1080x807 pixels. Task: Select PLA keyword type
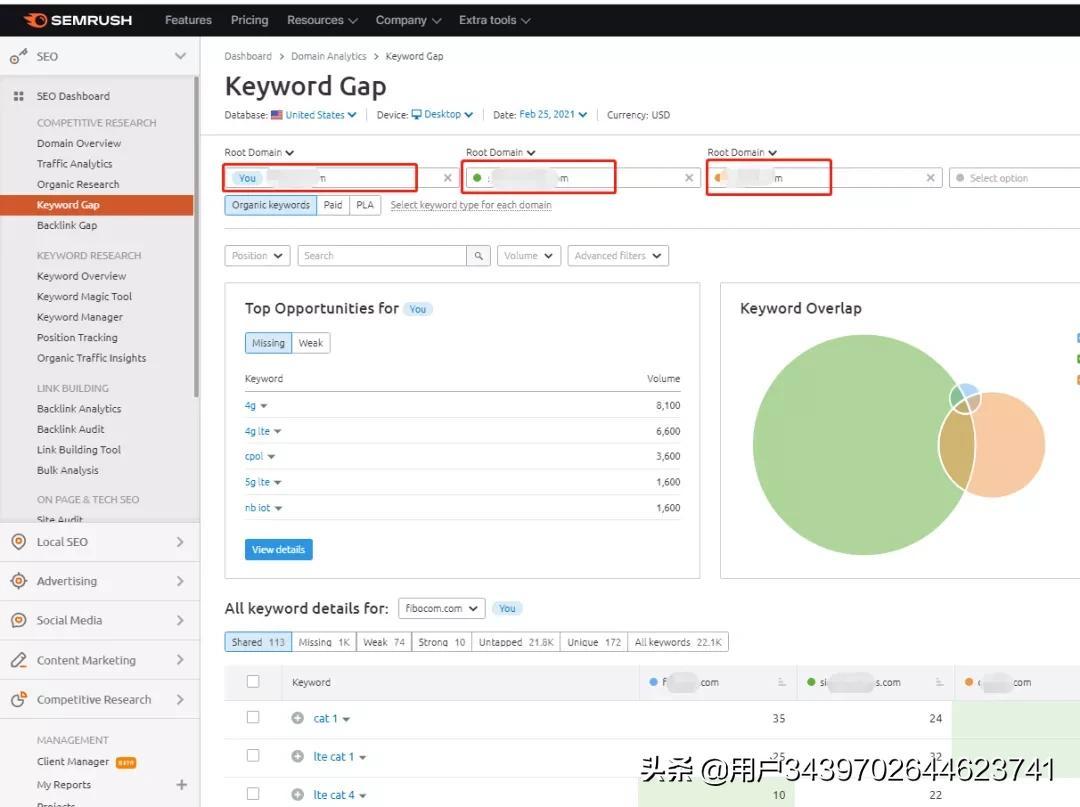click(365, 205)
